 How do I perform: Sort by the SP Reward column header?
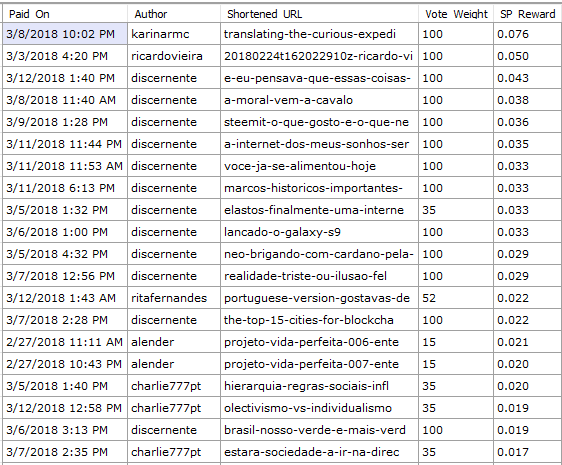528,14
